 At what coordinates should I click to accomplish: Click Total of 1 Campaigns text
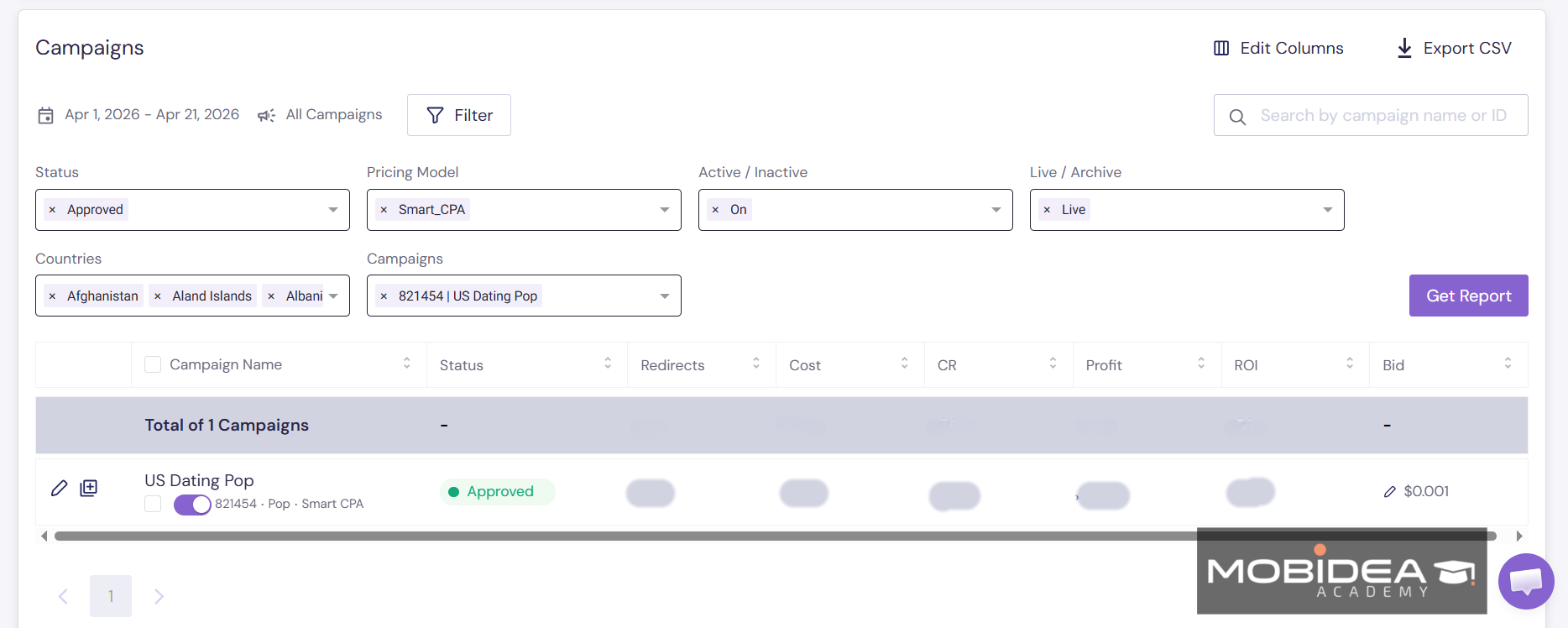[227, 425]
